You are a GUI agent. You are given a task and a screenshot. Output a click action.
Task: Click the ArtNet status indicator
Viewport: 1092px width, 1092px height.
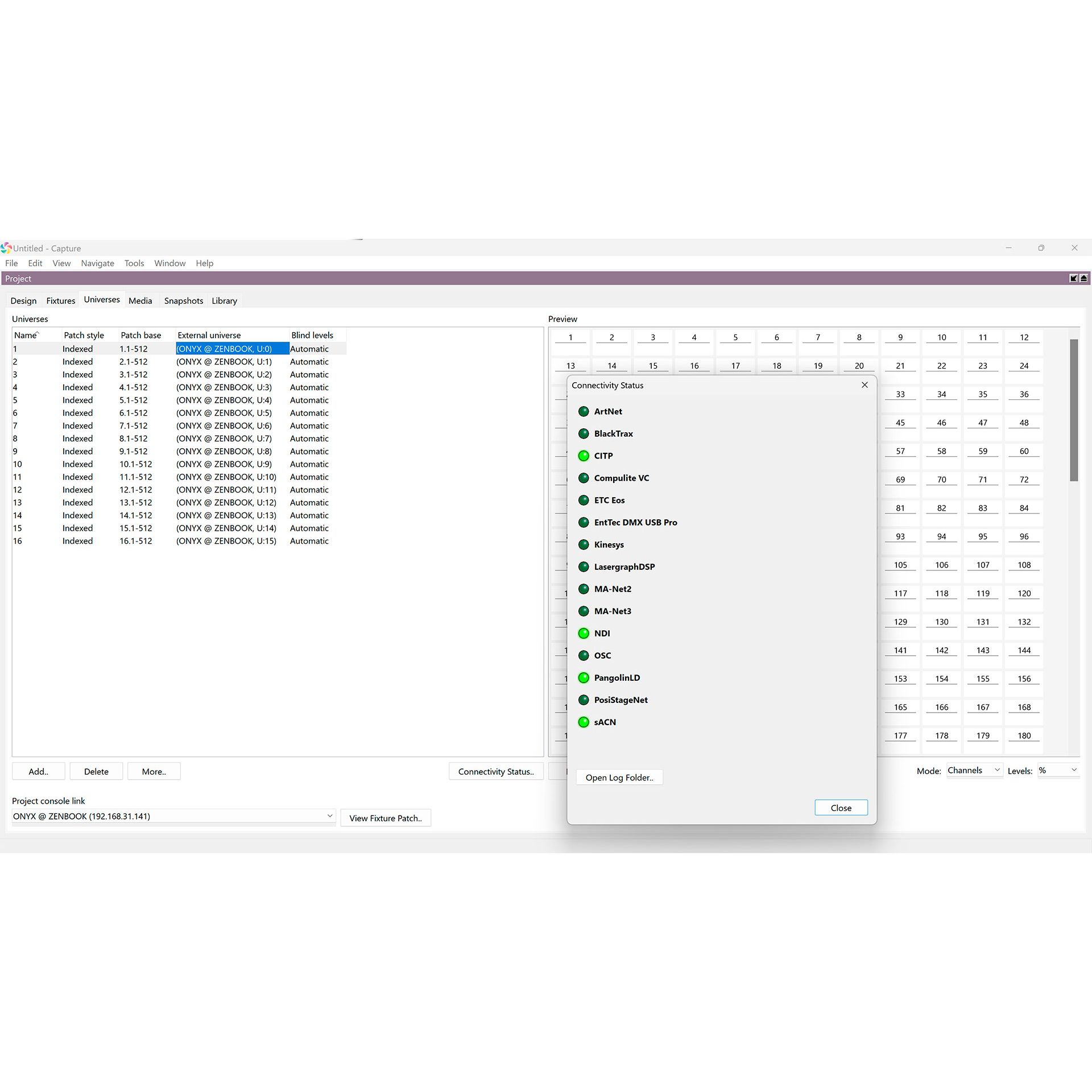click(x=583, y=411)
